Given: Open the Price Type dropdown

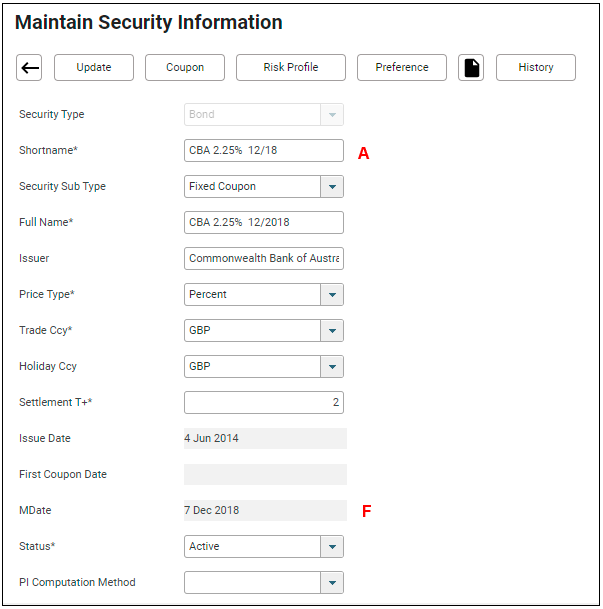Looking at the screenshot, I should click(332, 295).
